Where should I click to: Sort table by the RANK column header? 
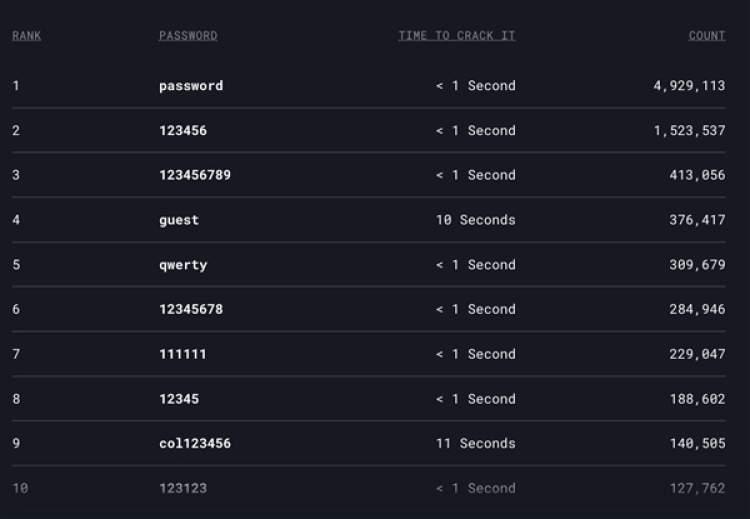(26, 36)
